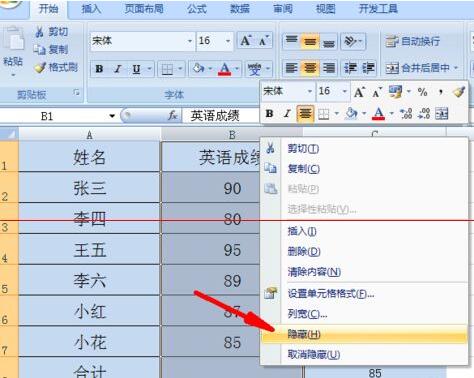Align text right in ribbon
474x378 pixels.
pyautogui.click(x=329, y=68)
